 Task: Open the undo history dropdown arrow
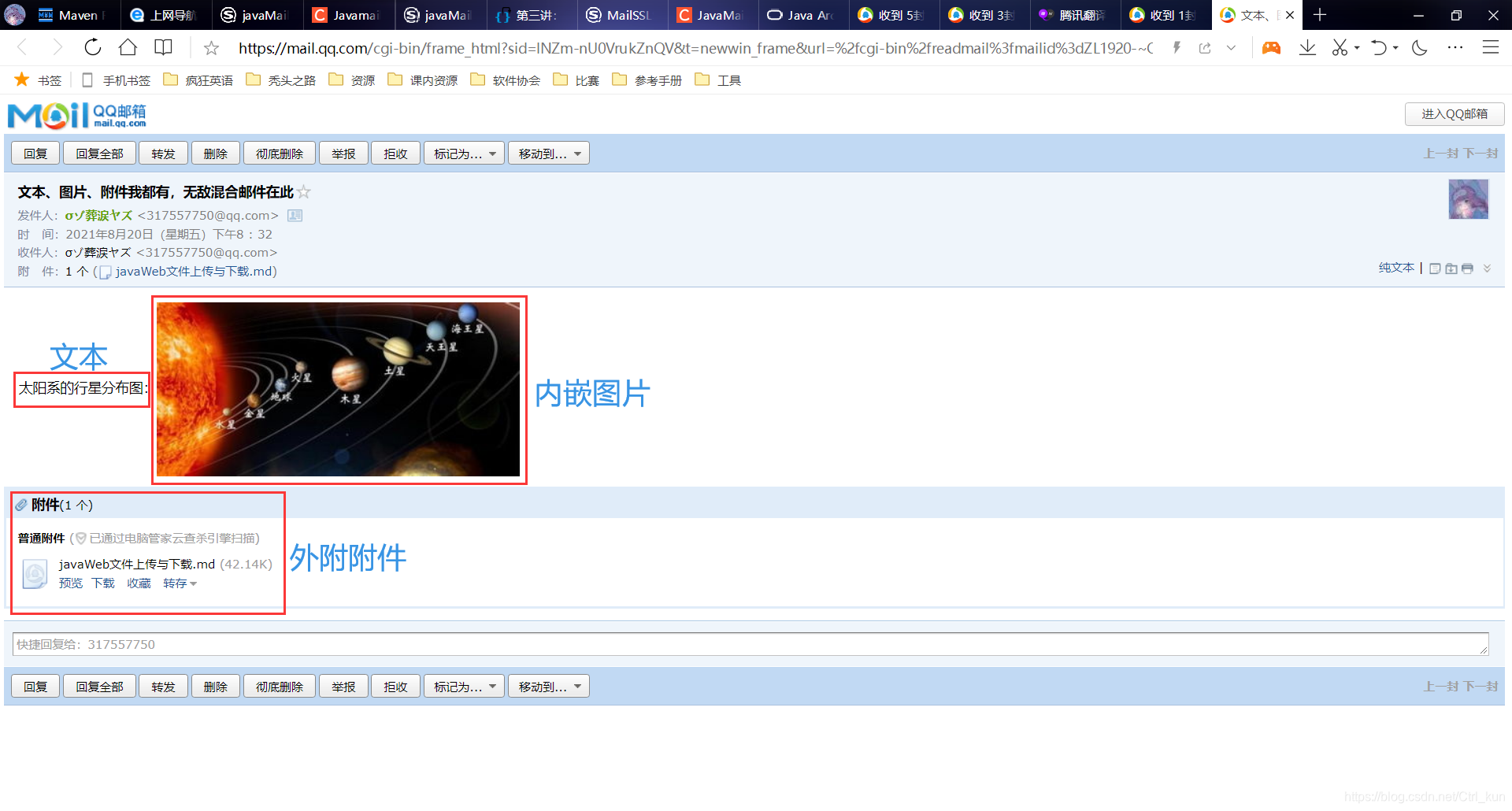1395,48
